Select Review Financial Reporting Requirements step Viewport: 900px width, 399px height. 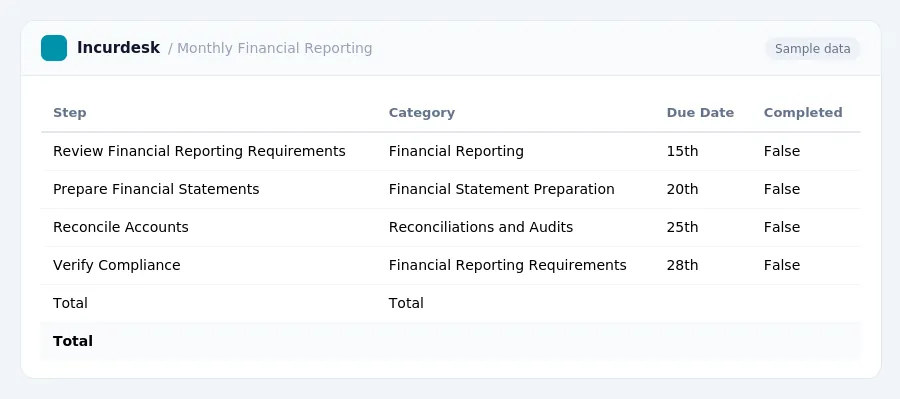click(x=199, y=151)
